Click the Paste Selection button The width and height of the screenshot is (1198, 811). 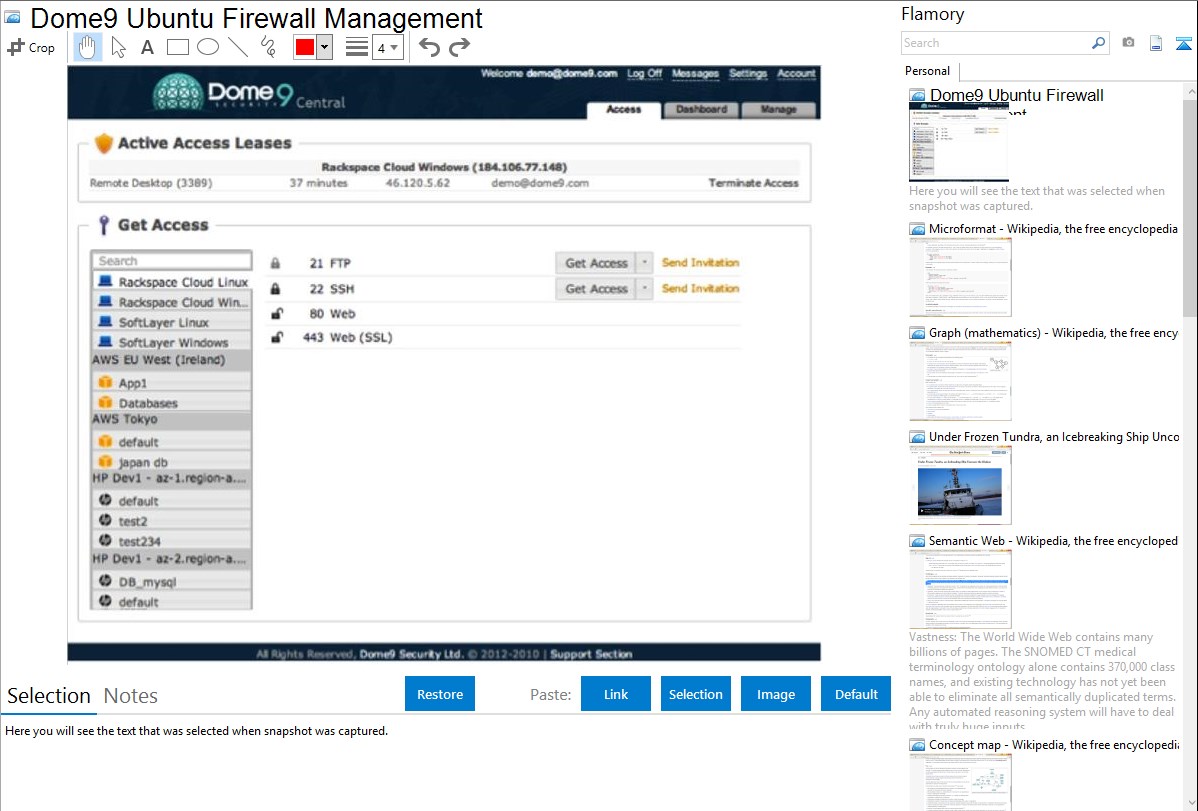696,694
